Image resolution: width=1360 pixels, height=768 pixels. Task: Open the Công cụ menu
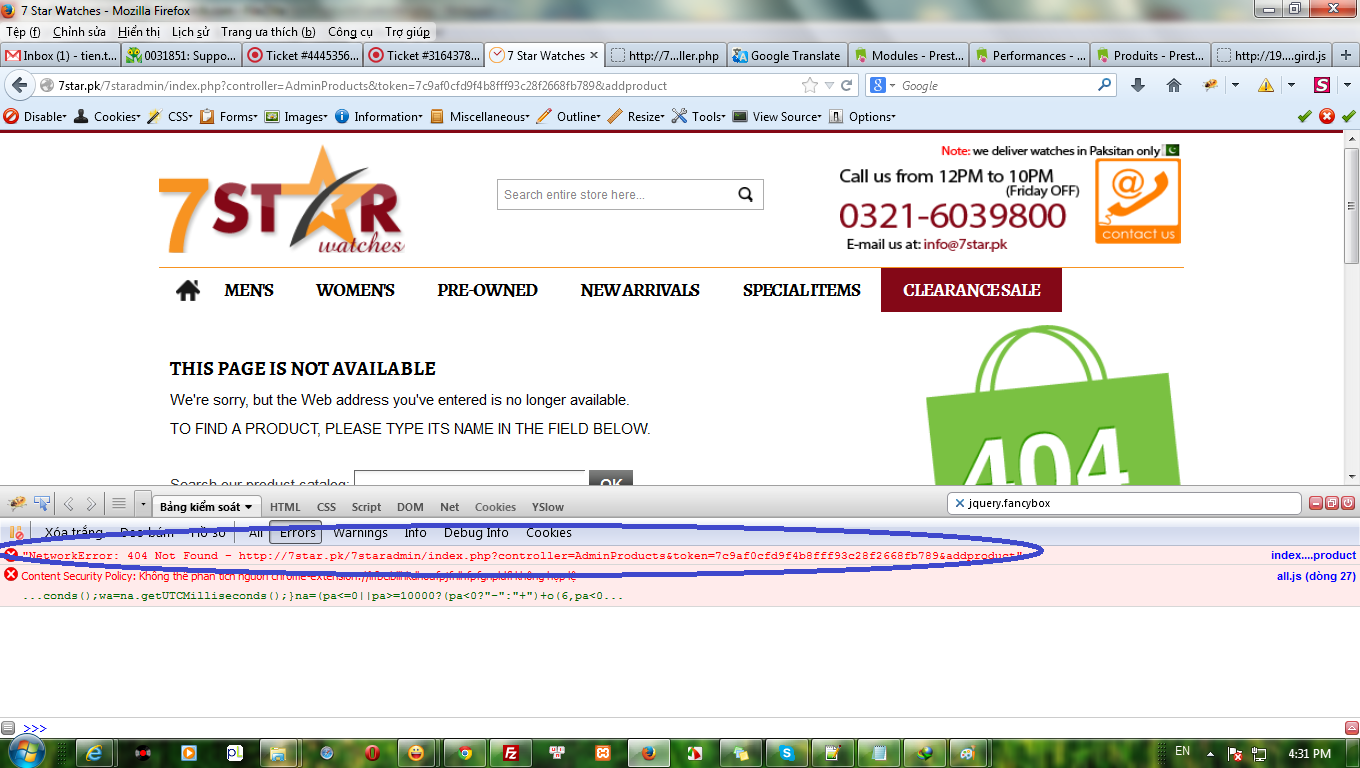pos(351,32)
